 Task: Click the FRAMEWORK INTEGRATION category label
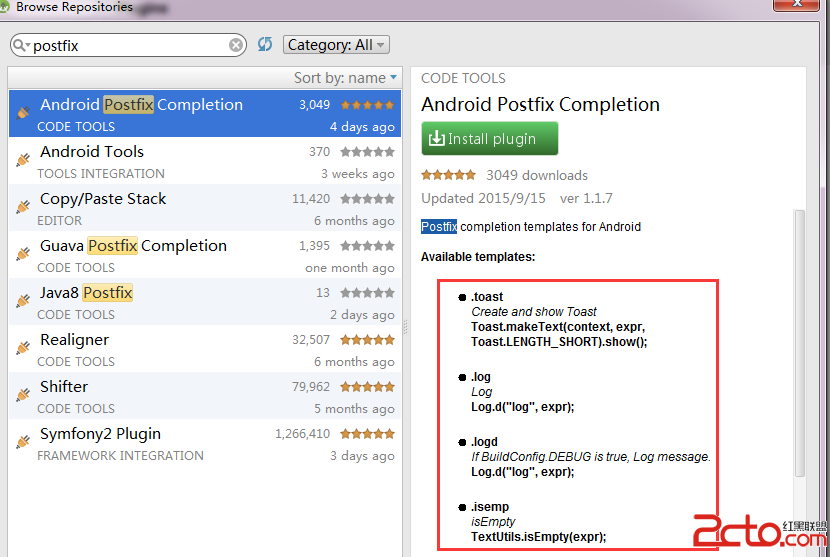click(120, 455)
